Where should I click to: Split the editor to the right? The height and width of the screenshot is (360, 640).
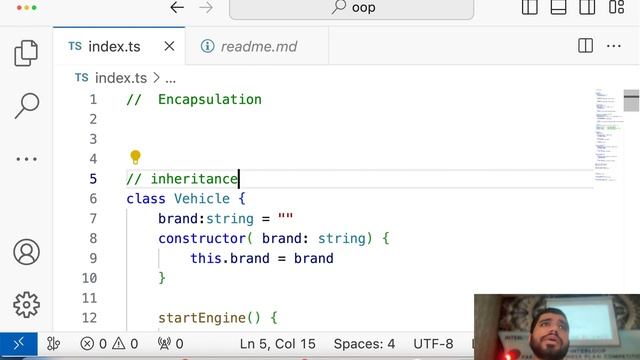click(585, 46)
